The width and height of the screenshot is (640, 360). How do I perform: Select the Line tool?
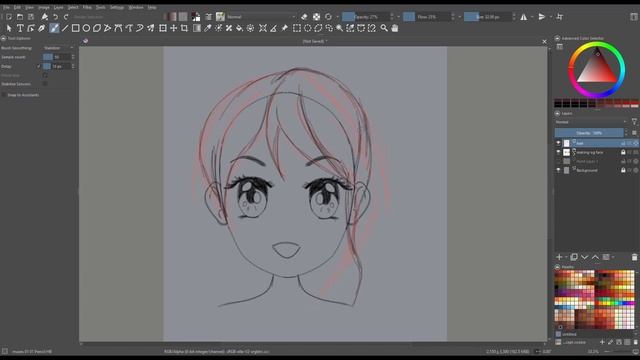point(65,28)
